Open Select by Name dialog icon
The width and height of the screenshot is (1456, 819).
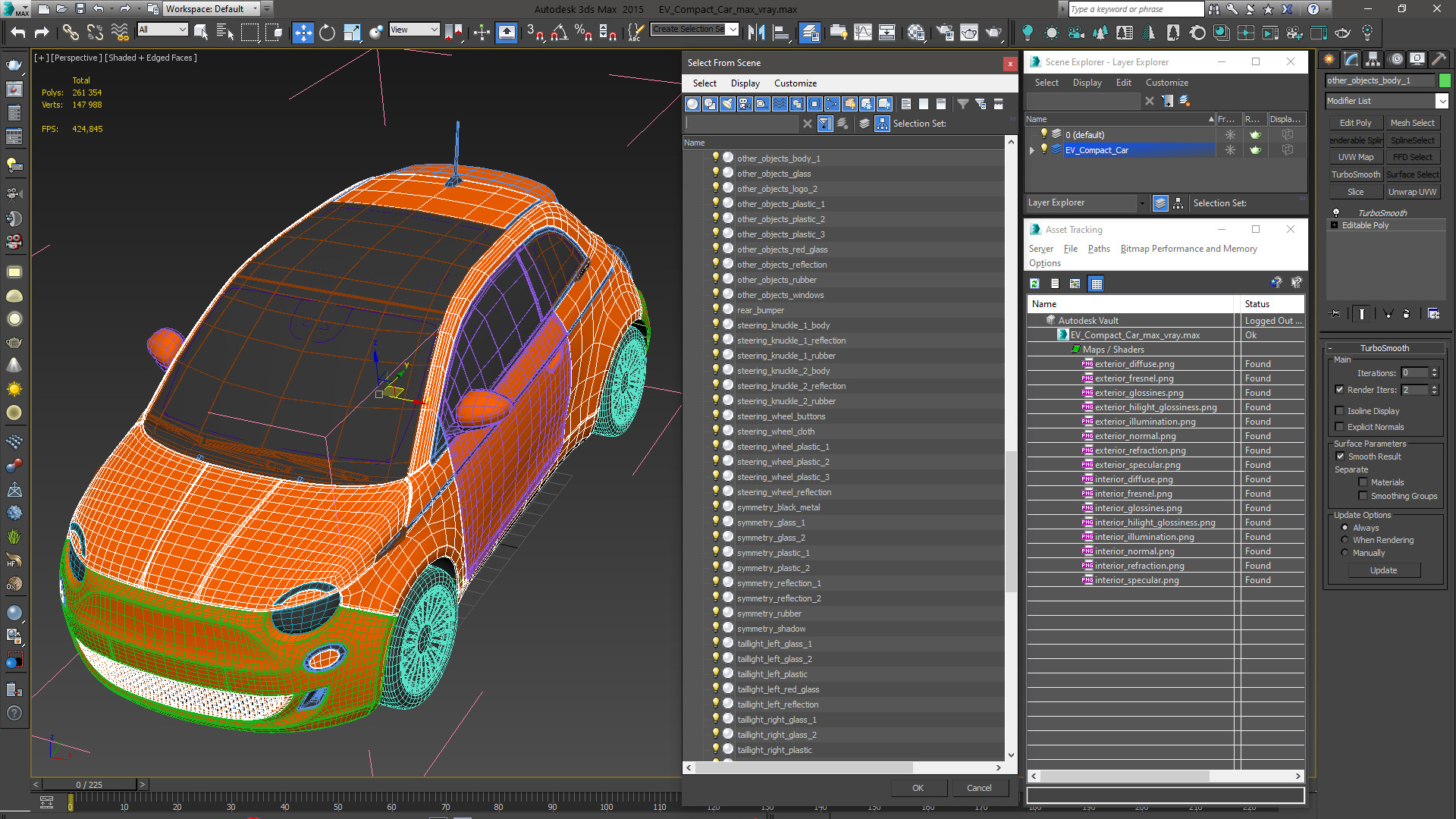point(225,32)
